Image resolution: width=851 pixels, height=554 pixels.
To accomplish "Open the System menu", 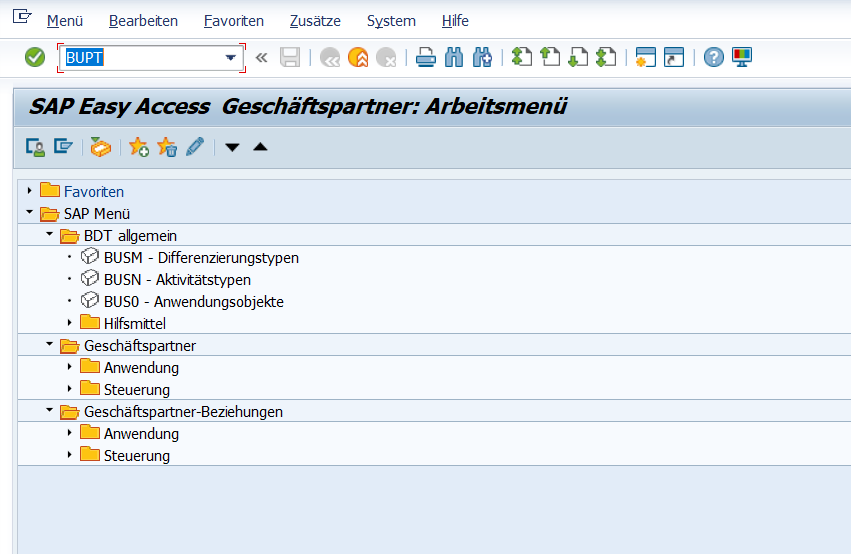I will point(391,21).
